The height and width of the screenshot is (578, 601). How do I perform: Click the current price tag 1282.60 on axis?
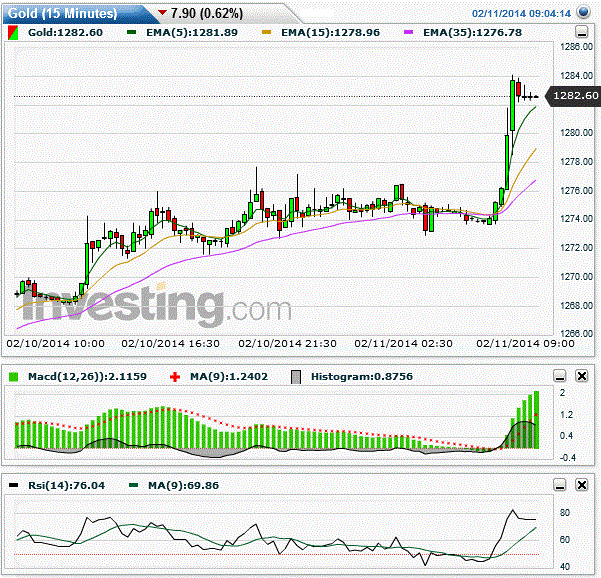[573, 95]
